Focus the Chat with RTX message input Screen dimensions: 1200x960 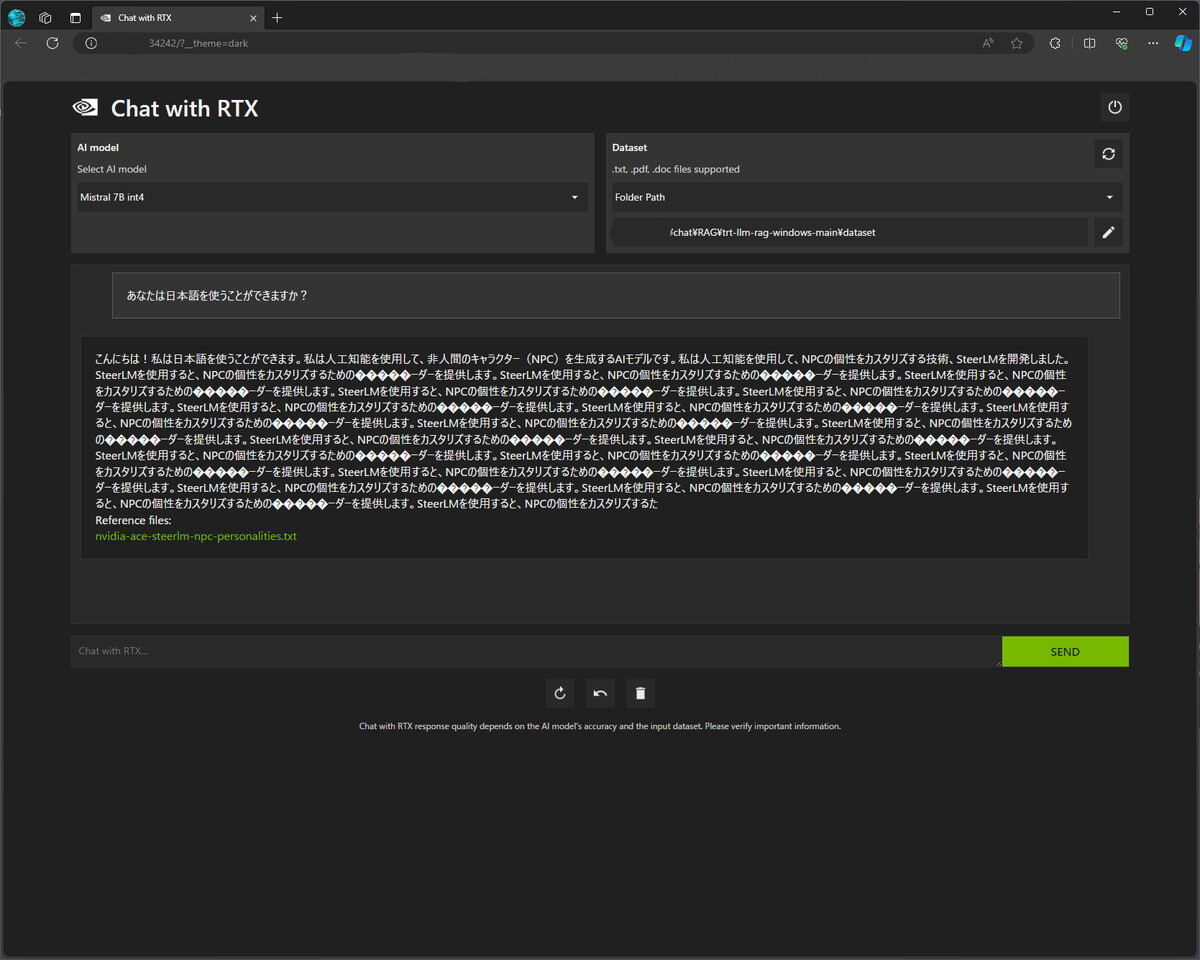(x=536, y=651)
